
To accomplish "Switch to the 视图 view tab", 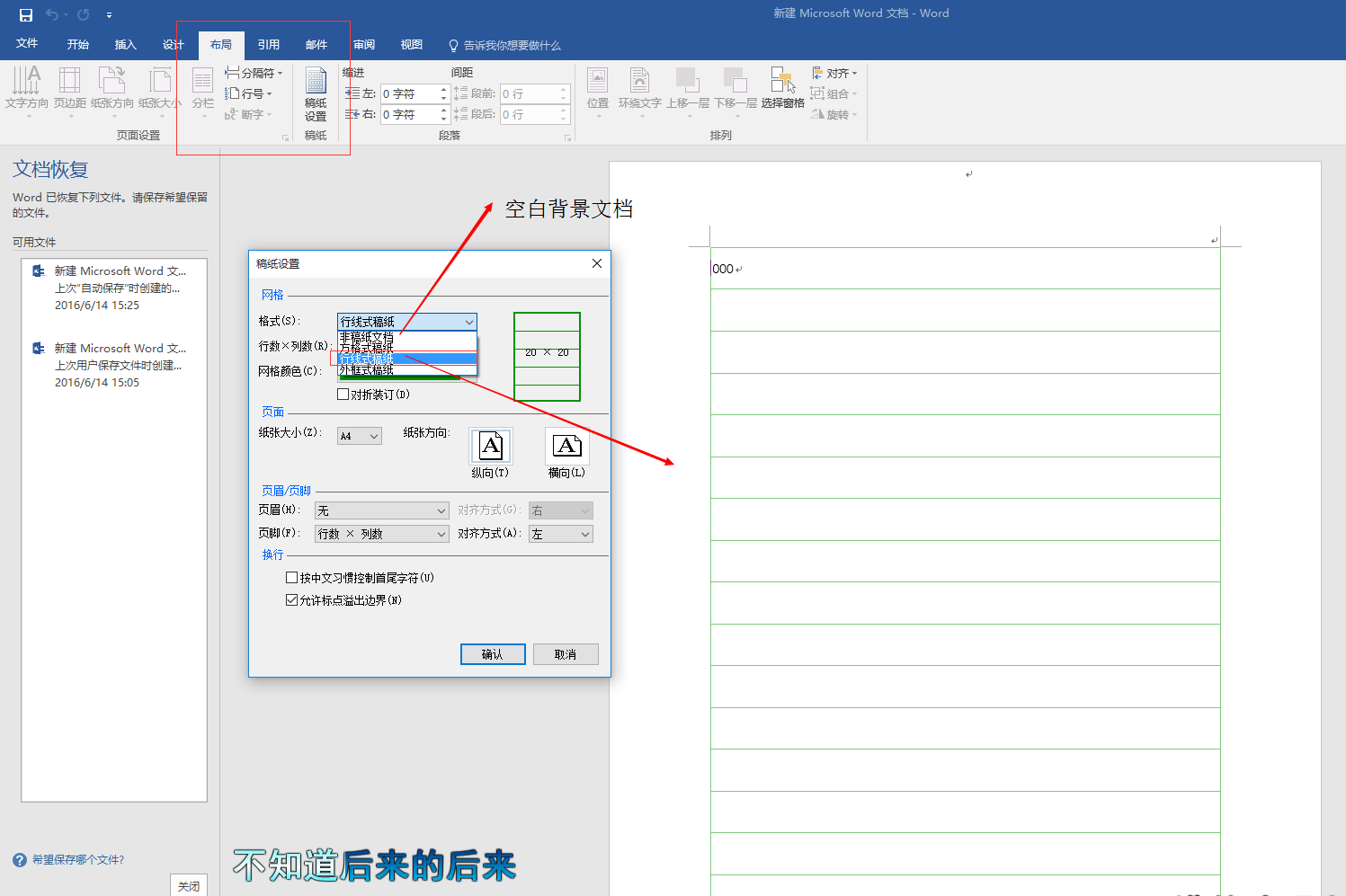I will (412, 44).
